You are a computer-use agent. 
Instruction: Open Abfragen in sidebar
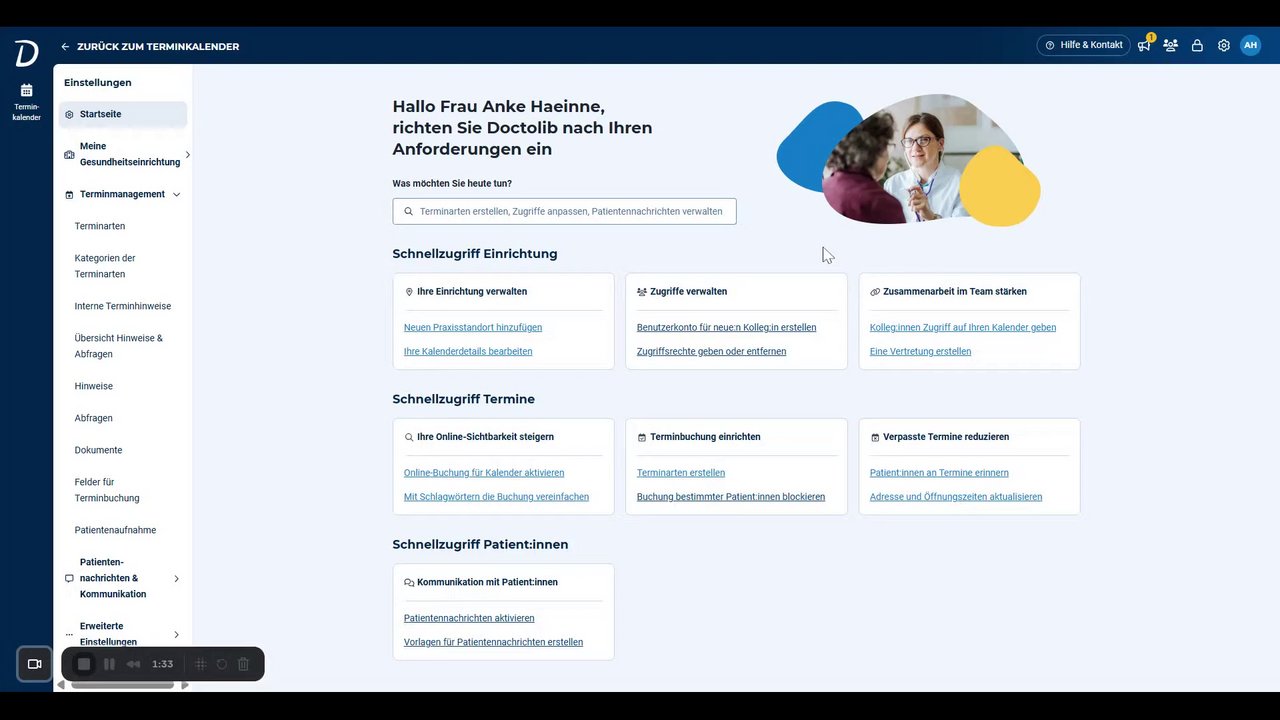94,418
